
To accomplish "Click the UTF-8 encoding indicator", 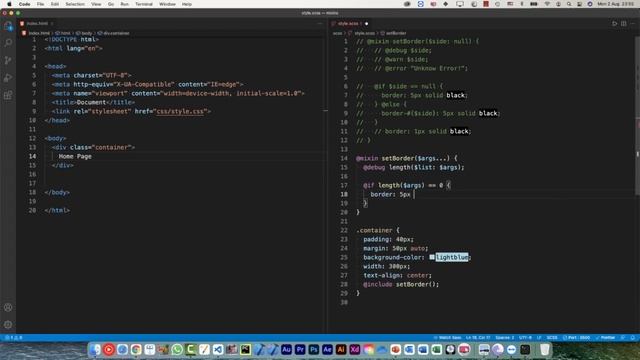I will 525,338.
